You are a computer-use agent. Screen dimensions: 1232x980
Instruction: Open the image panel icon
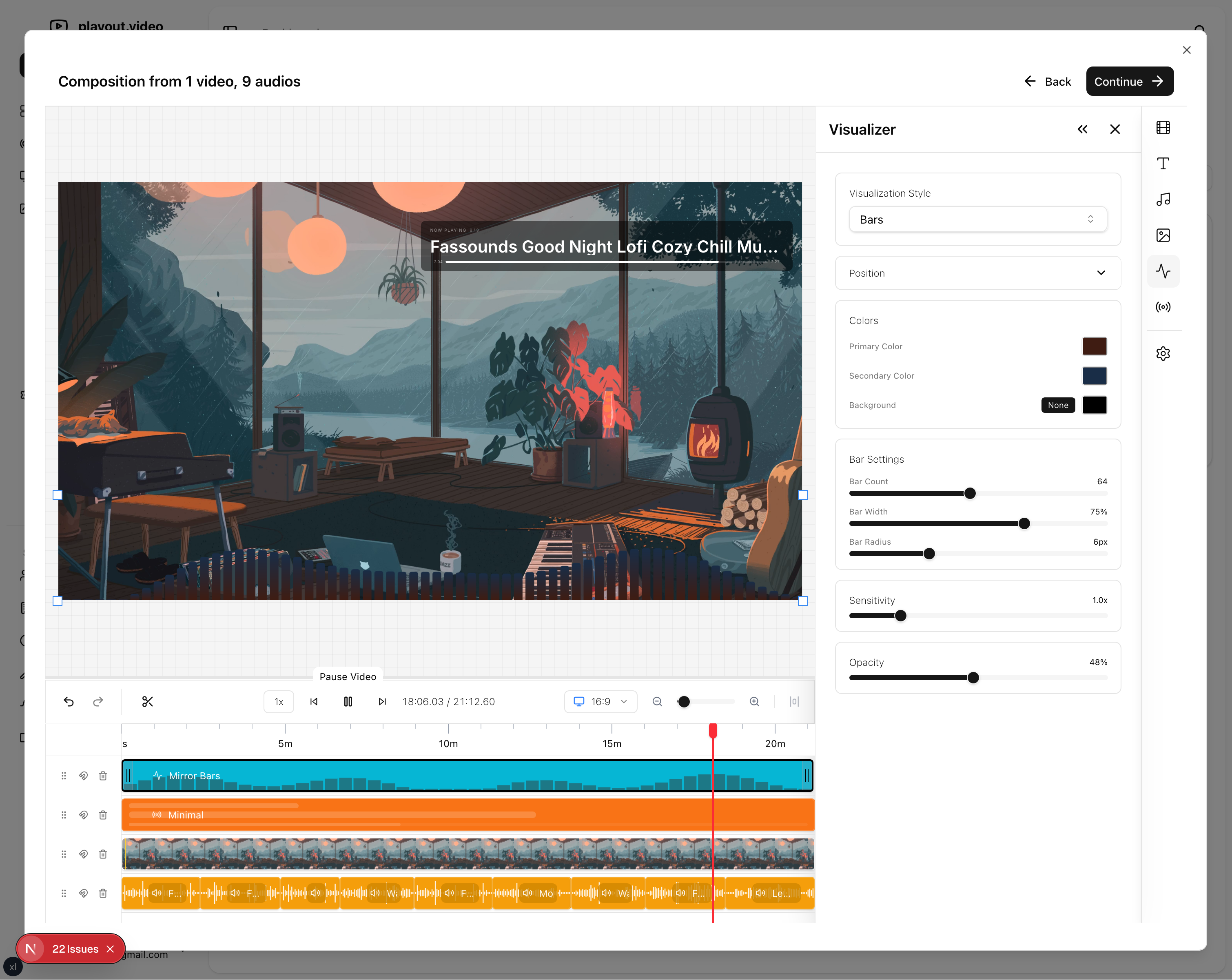tap(1163, 235)
